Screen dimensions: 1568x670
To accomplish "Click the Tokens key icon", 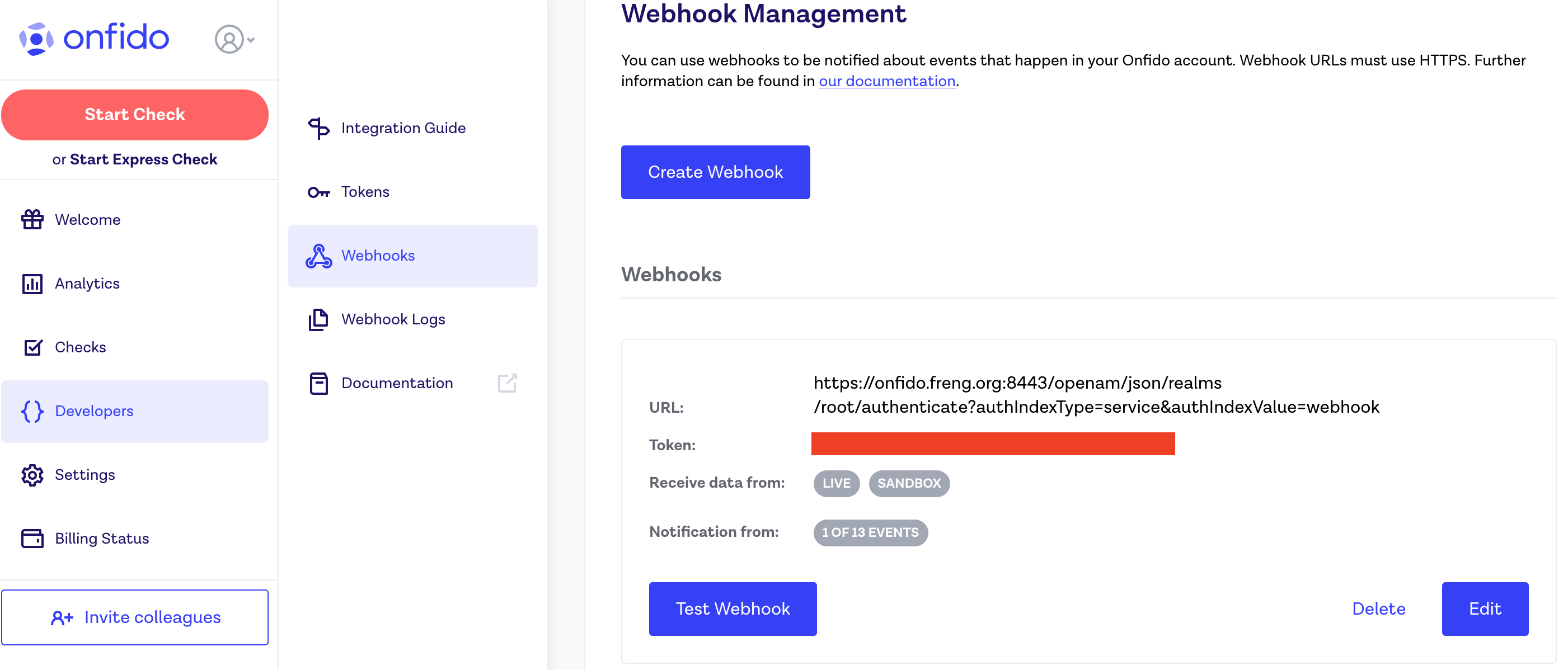I will click(318, 192).
